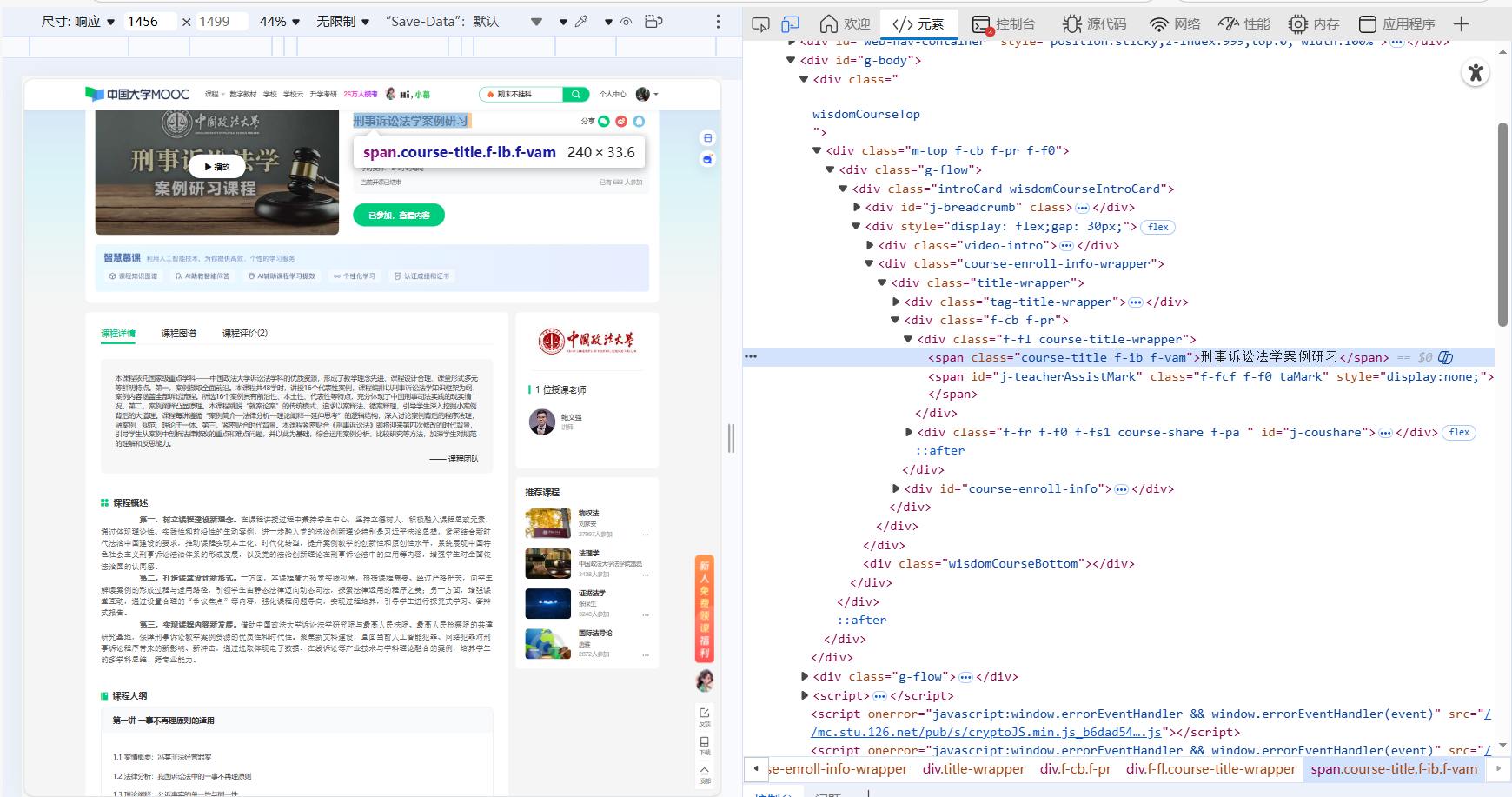Viewport: 1512px width, 797px height.
Task: Open the 证据法学 recommended course thumbnail
Action: coord(548,603)
